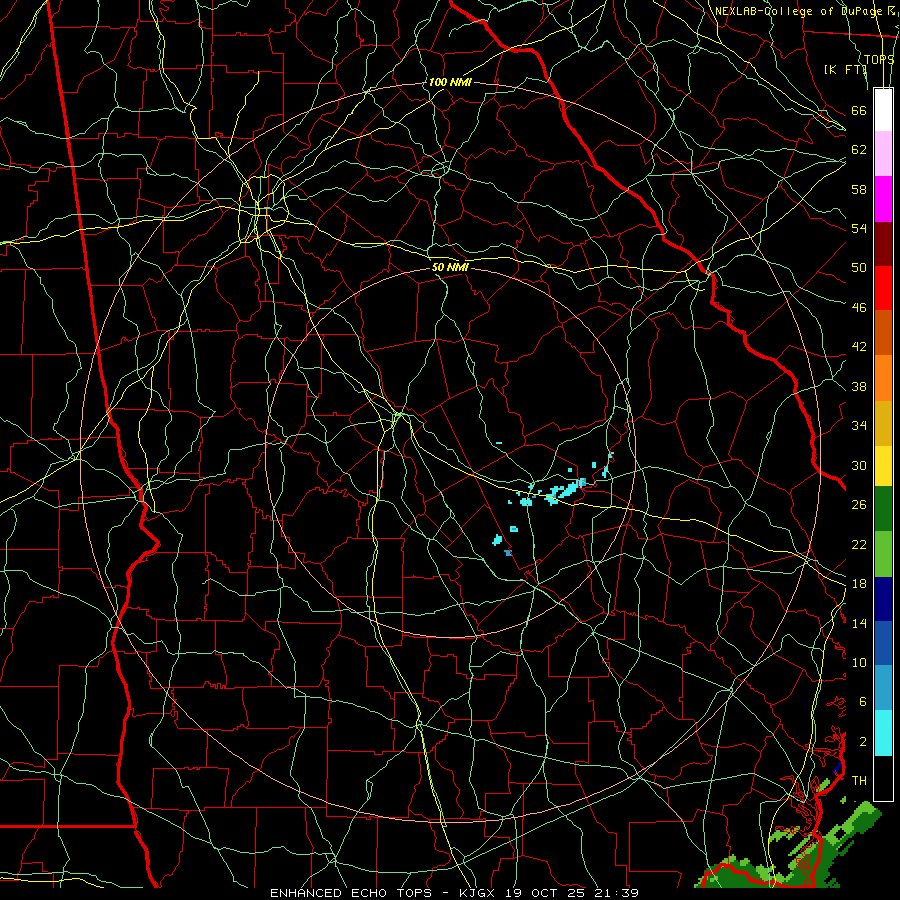The height and width of the screenshot is (900, 900).
Task: Click the legend value 46
Action: [859, 308]
